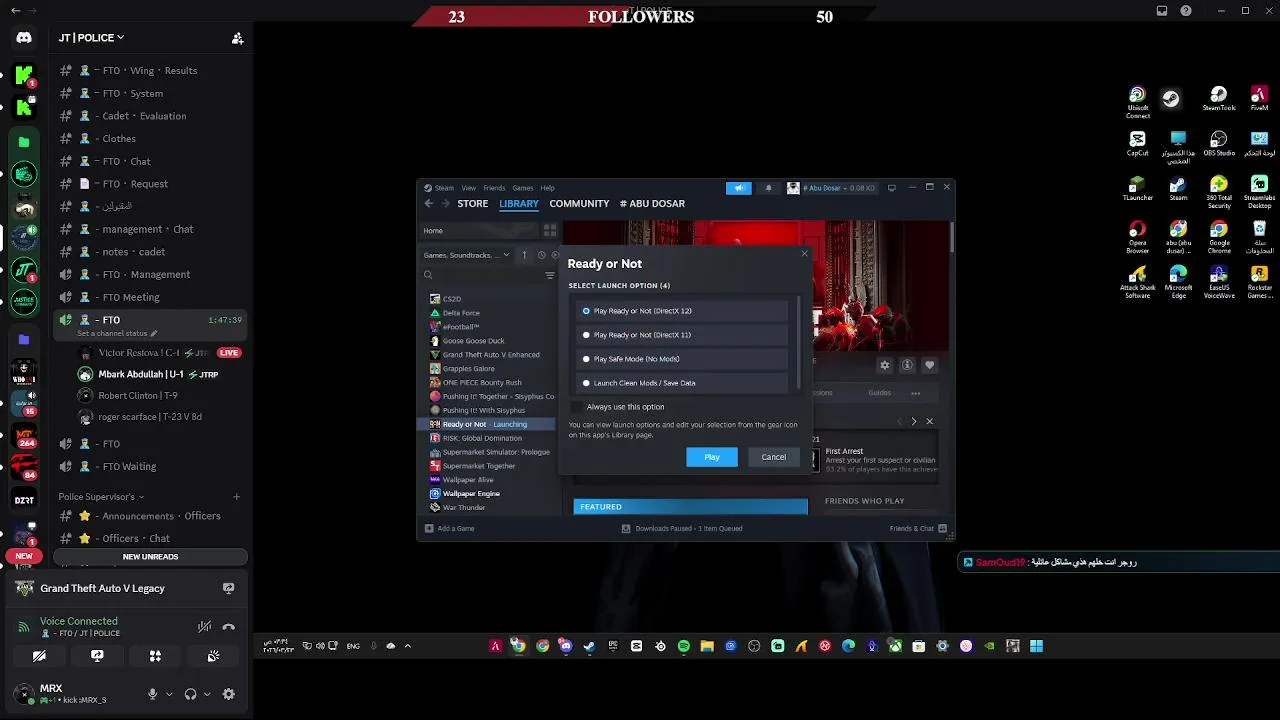
Task: Select Play Ready or Not (DirectX 12)
Action: 682,311
